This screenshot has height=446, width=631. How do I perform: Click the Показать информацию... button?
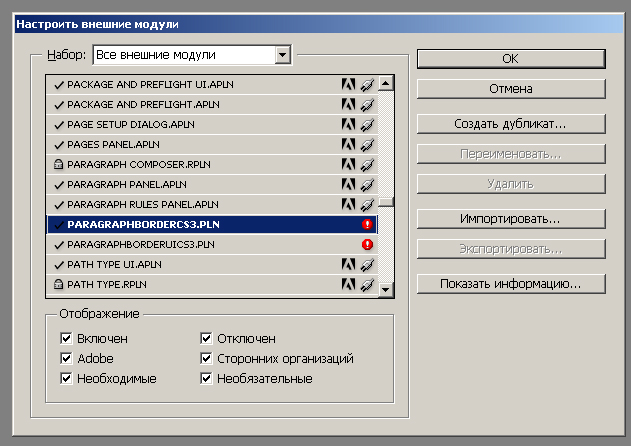[511, 284]
